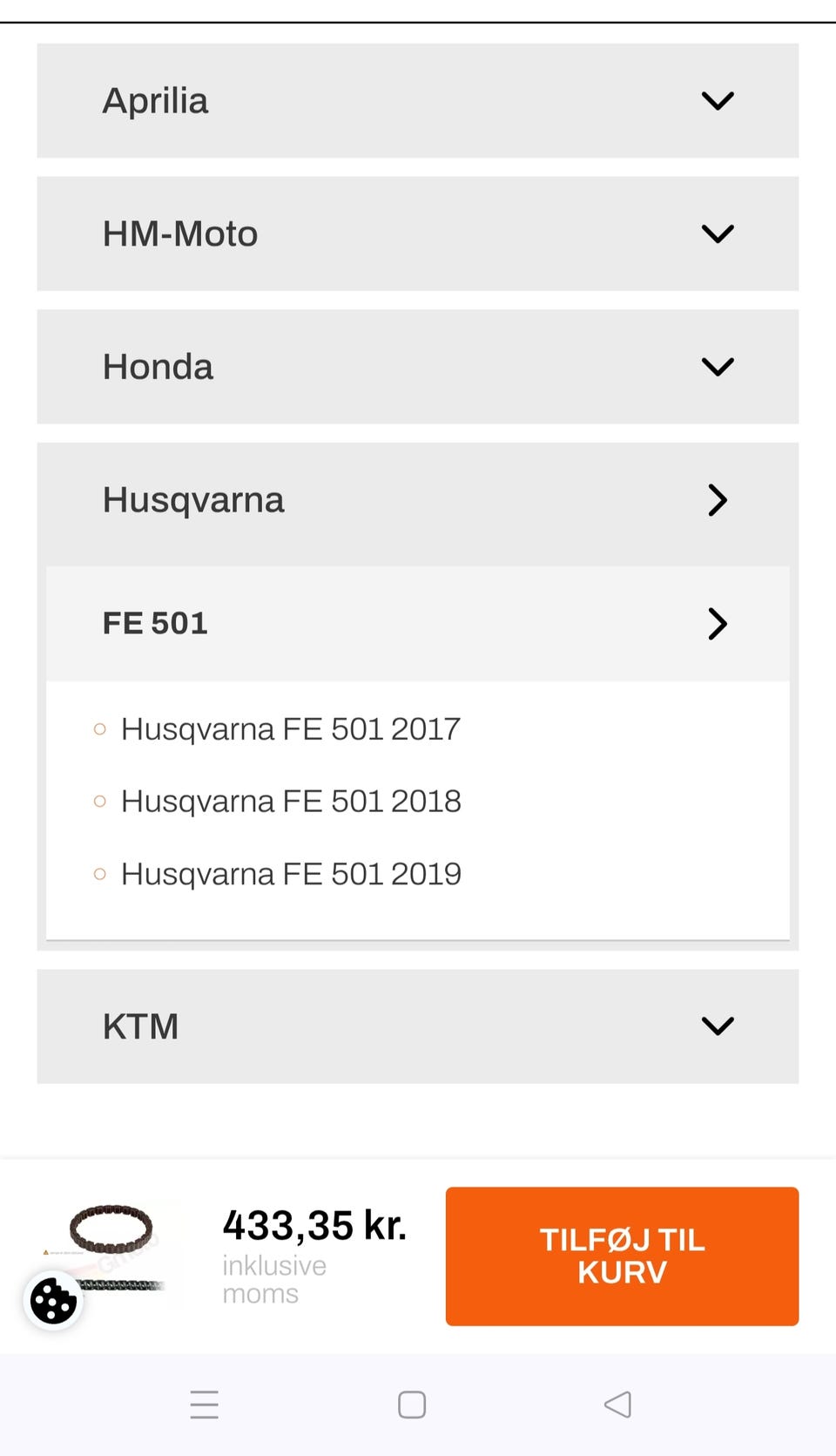Expand the HM-Moto chevron arrow

click(x=718, y=234)
